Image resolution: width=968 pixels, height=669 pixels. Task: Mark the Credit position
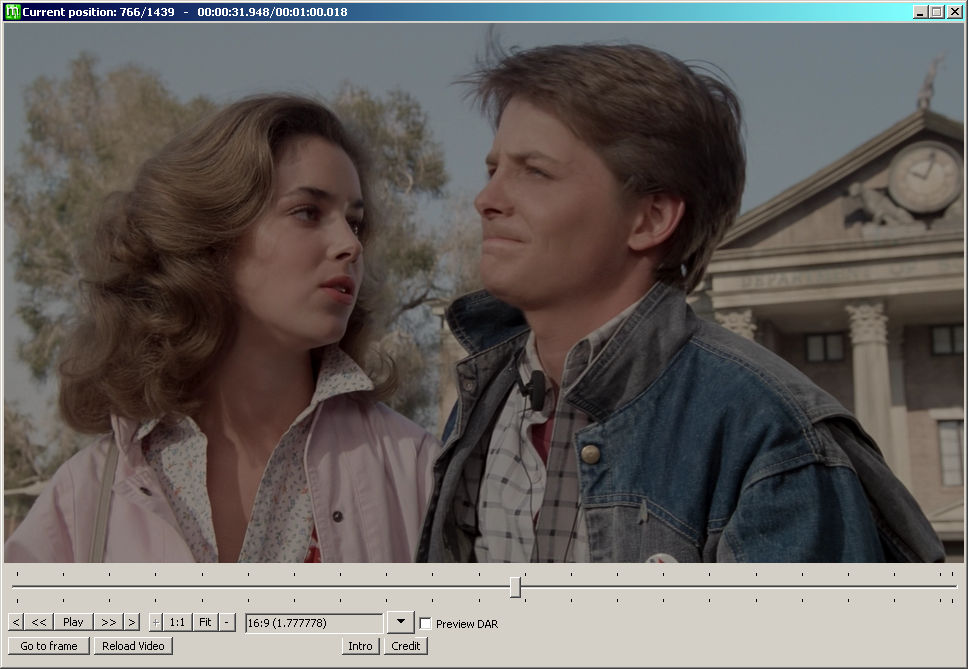pos(406,646)
